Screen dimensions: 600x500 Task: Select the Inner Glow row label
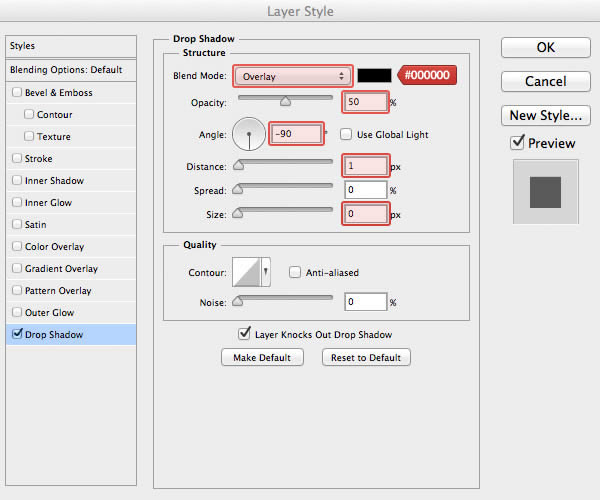[48, 203]
